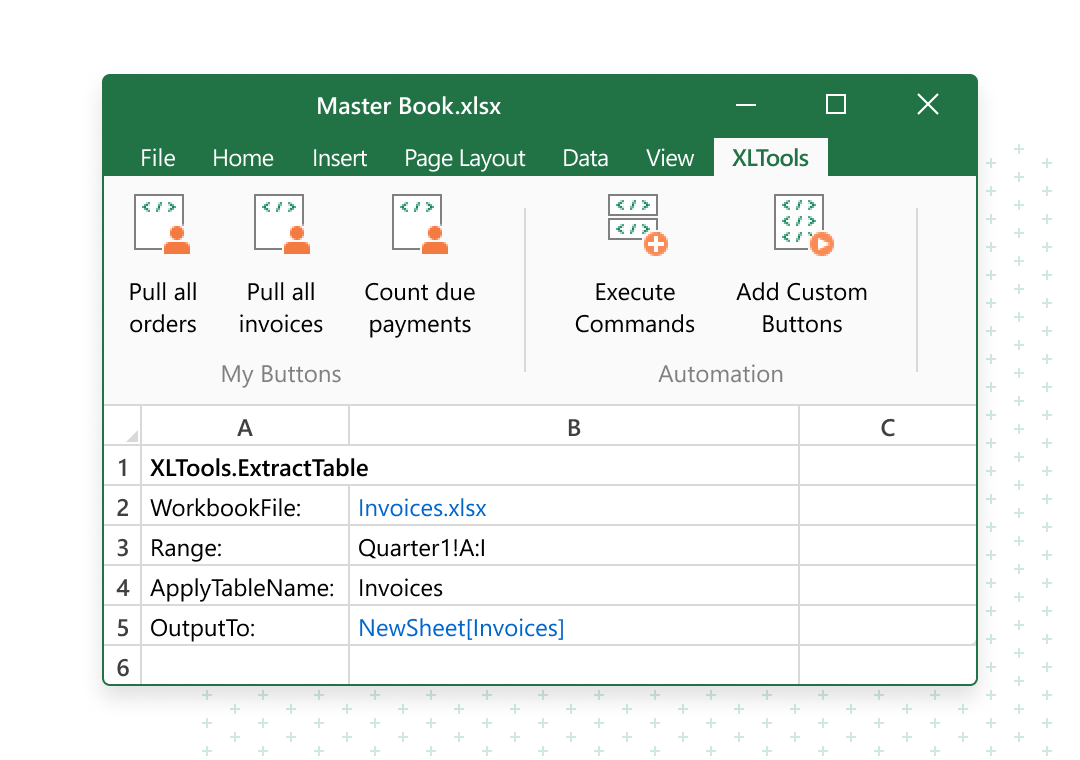The width and height of the screenshot is (1080, 760).
Task: Switch to the Home ribbon tab
Action: pos(243,158)
